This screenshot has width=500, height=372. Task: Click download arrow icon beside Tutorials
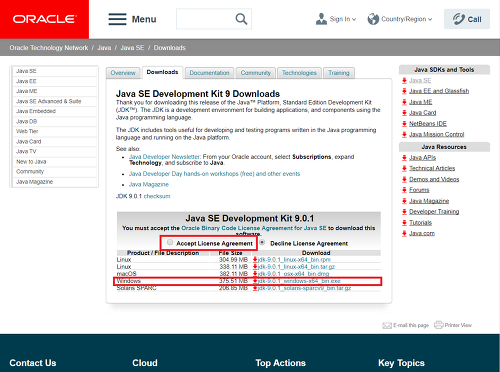pyautogui.click(x=404, y=222)
